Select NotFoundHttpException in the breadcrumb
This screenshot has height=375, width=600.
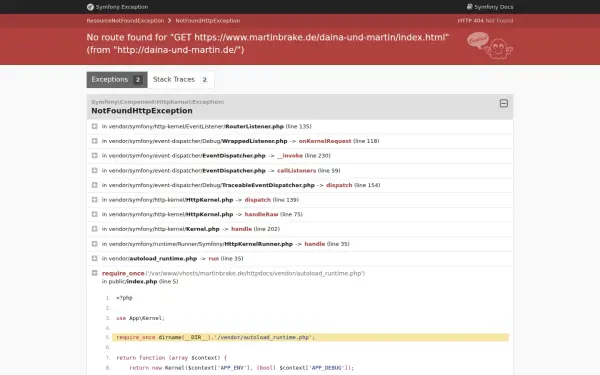(x=208, y=21)
